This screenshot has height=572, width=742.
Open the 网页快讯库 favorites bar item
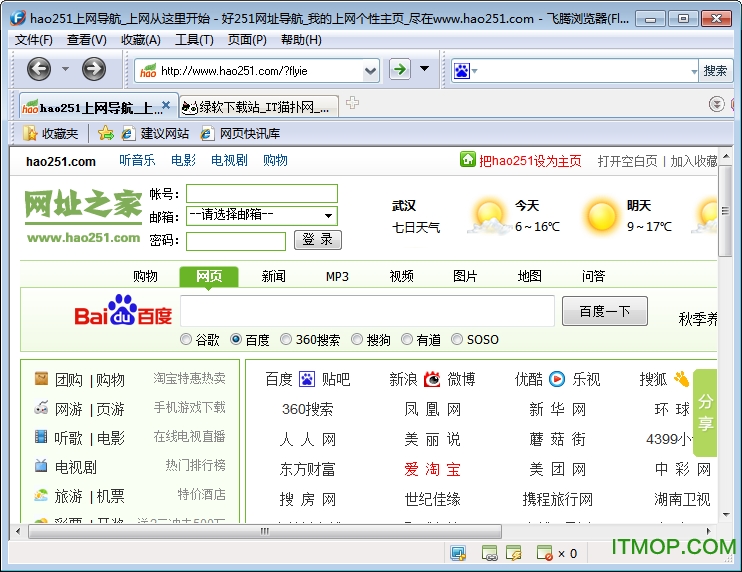(240, 133)
